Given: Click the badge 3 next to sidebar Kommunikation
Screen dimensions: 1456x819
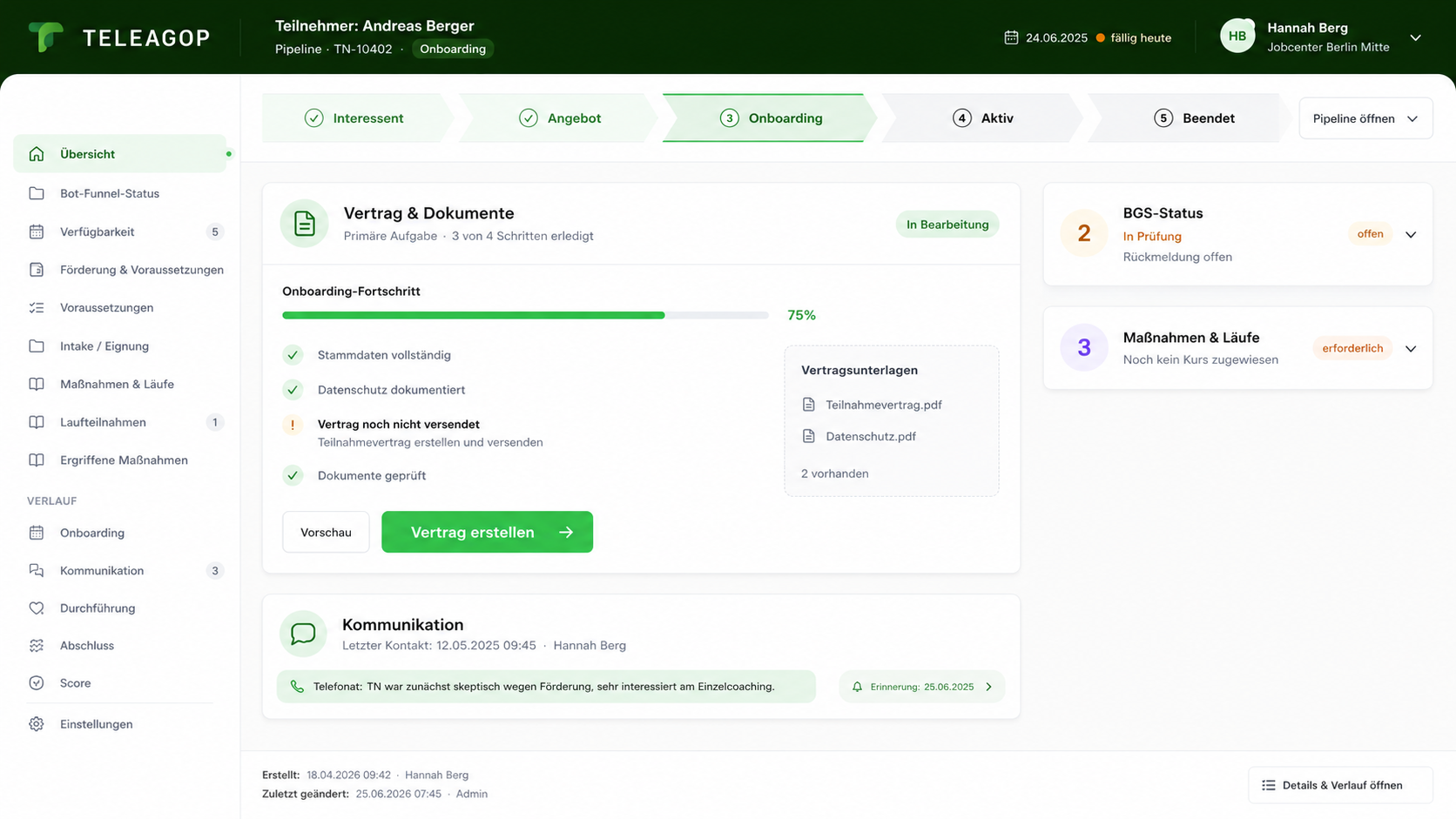Looking at the screenshot, I should pyautogui.click(x=215, y=571).
